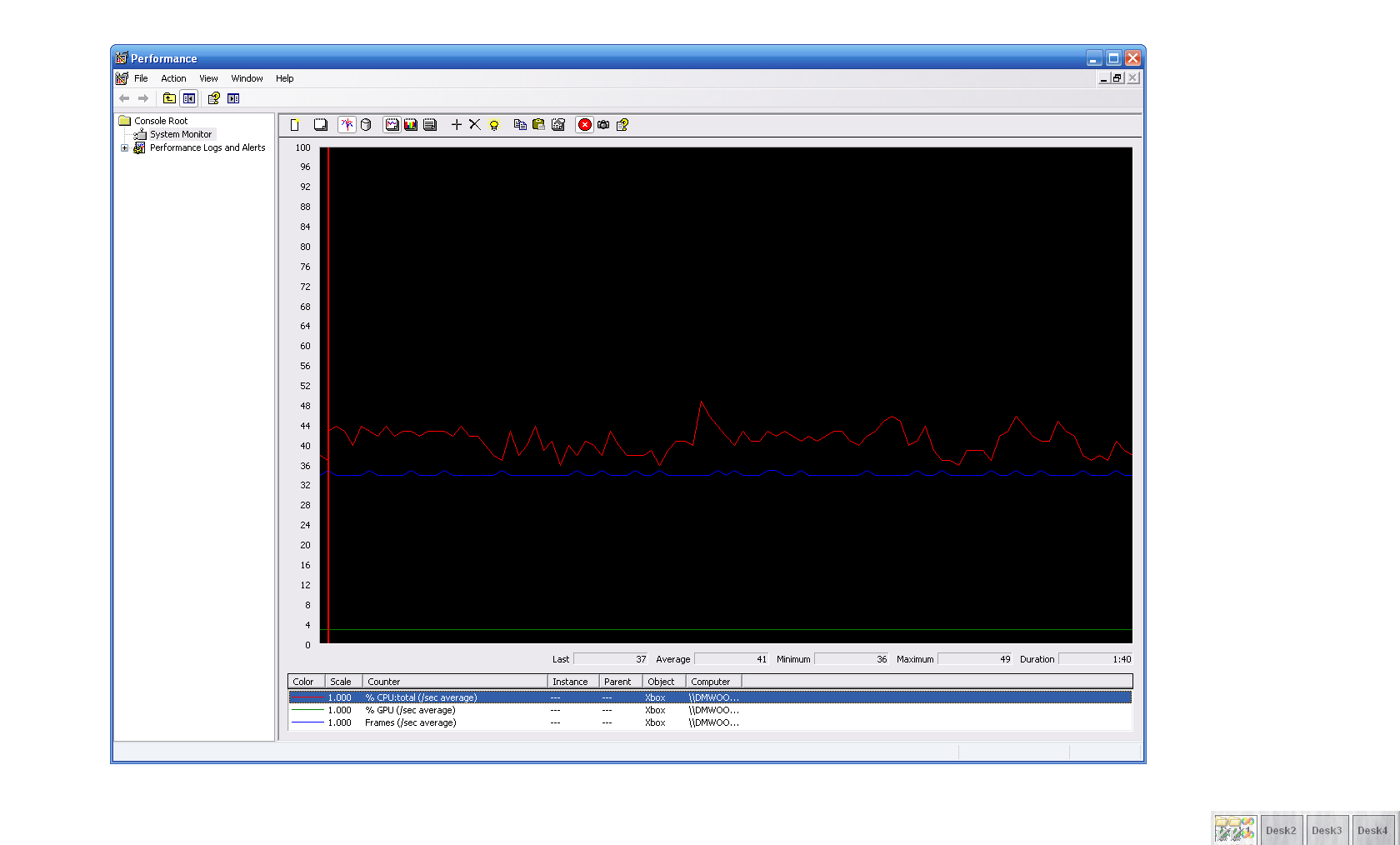
Task: Toggle the Freeze Display red button
Action: coord(585,125)
